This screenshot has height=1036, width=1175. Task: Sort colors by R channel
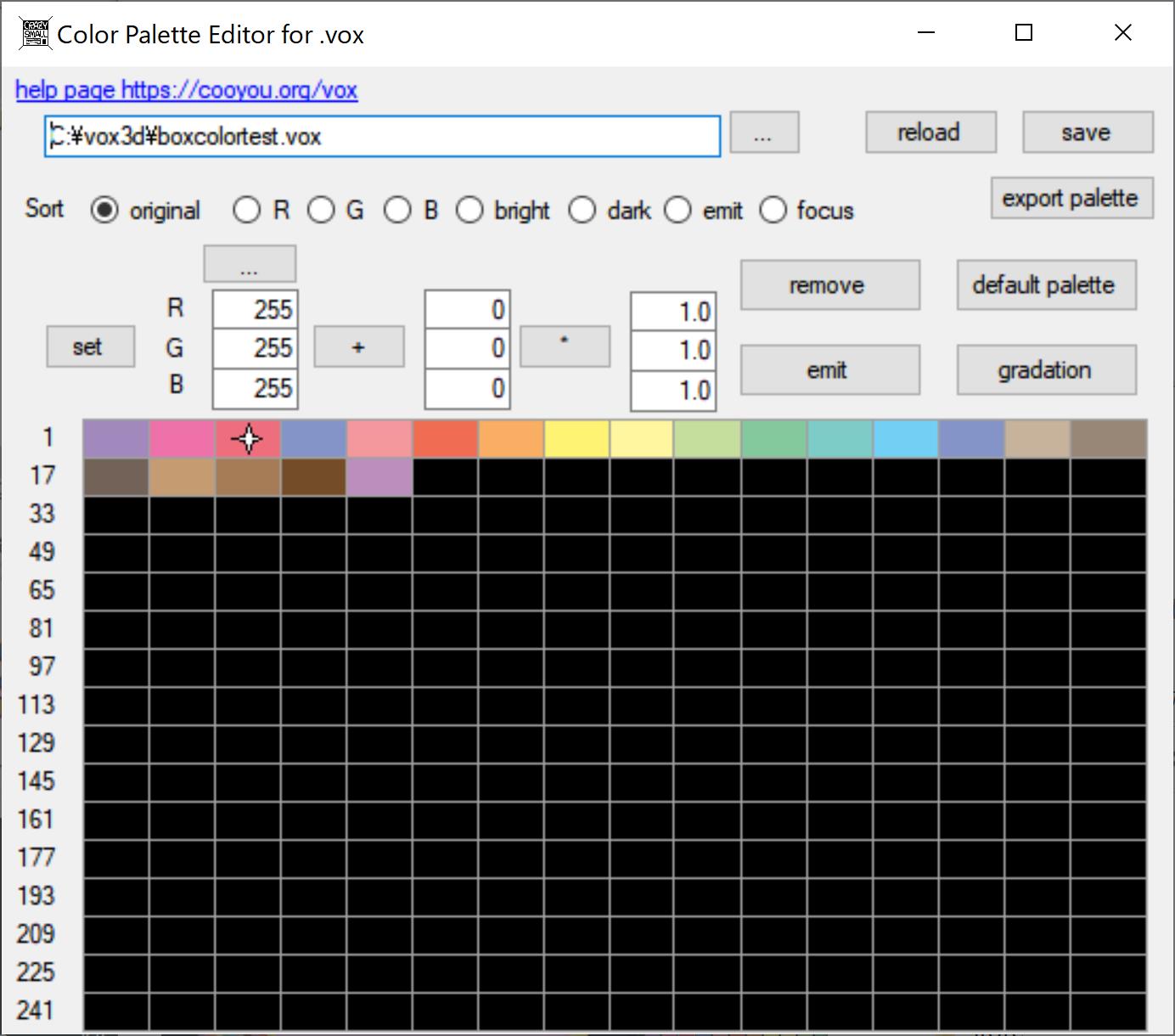246,210
